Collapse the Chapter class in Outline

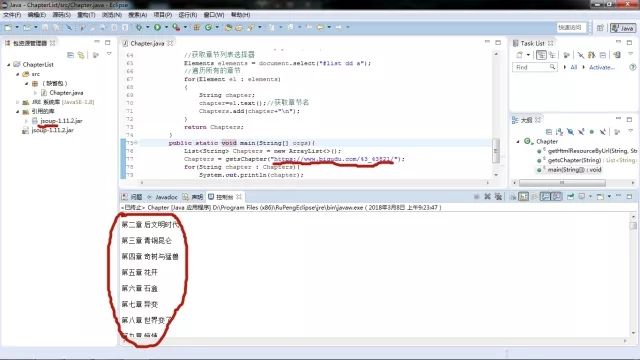(x=518, y=141)
